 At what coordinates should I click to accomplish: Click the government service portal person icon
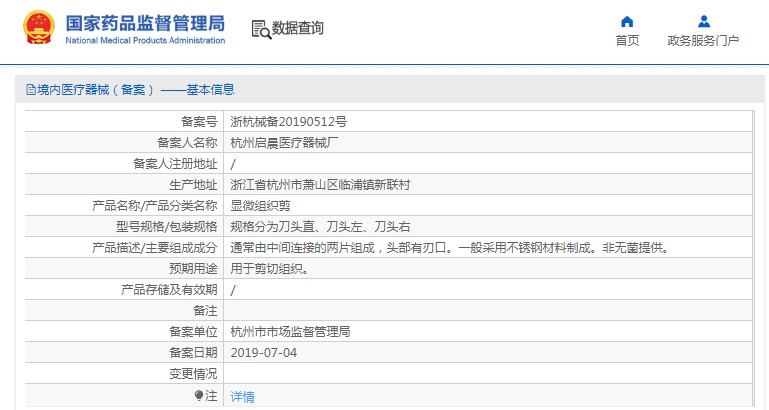(704, 22)
